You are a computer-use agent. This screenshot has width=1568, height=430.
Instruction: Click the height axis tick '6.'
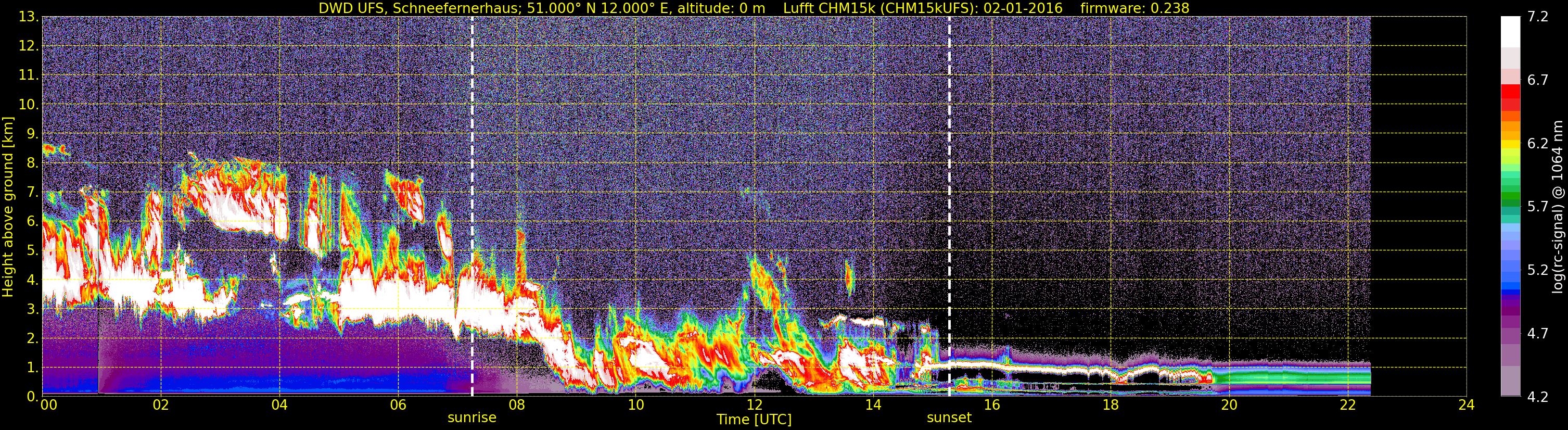click(x=32, y=222)
